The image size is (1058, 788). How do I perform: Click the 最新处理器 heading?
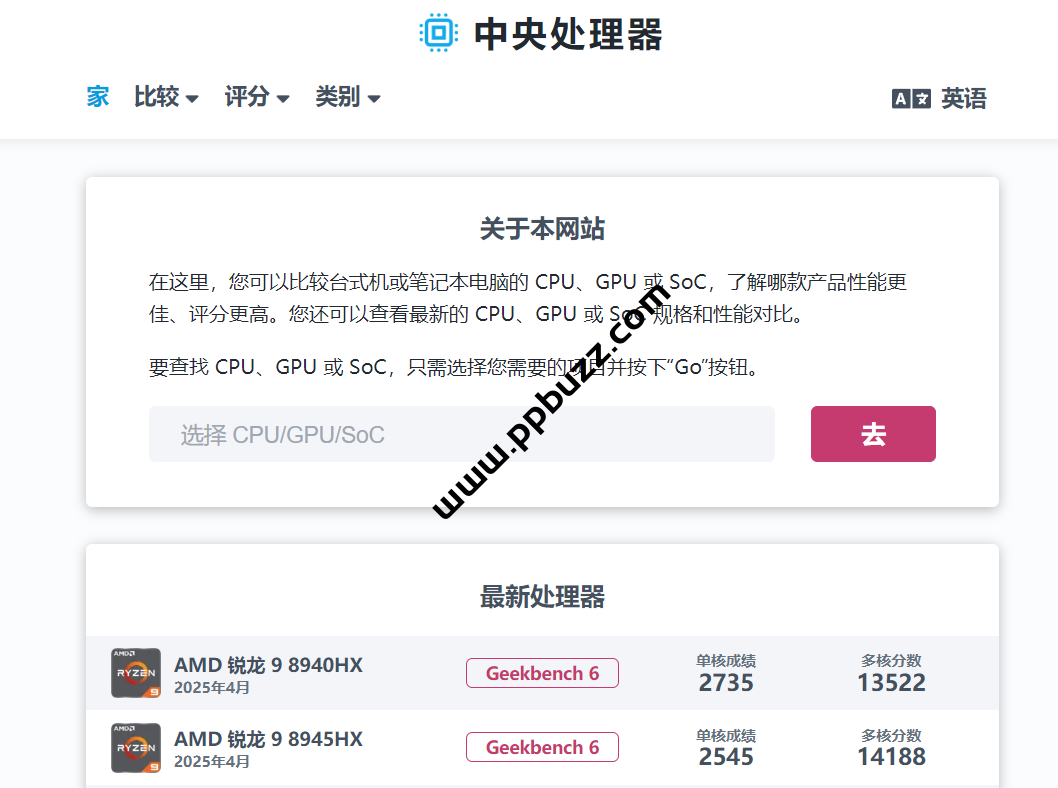(542, 597)
